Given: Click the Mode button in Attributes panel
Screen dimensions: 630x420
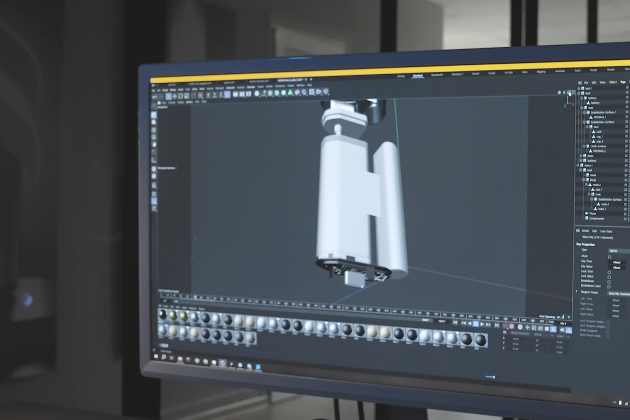Looking at the screenshot, I should pos(584,230).
